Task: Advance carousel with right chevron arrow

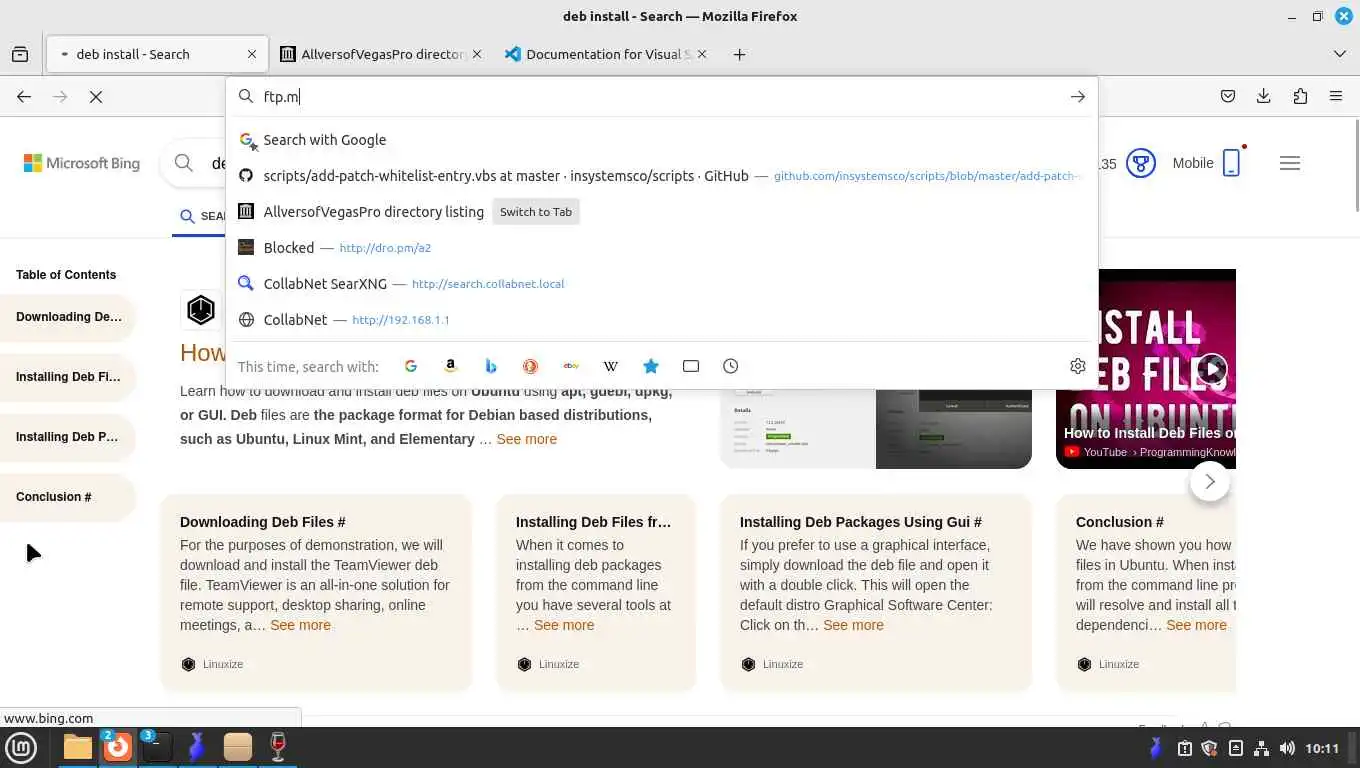Action: coord(1209,482)
